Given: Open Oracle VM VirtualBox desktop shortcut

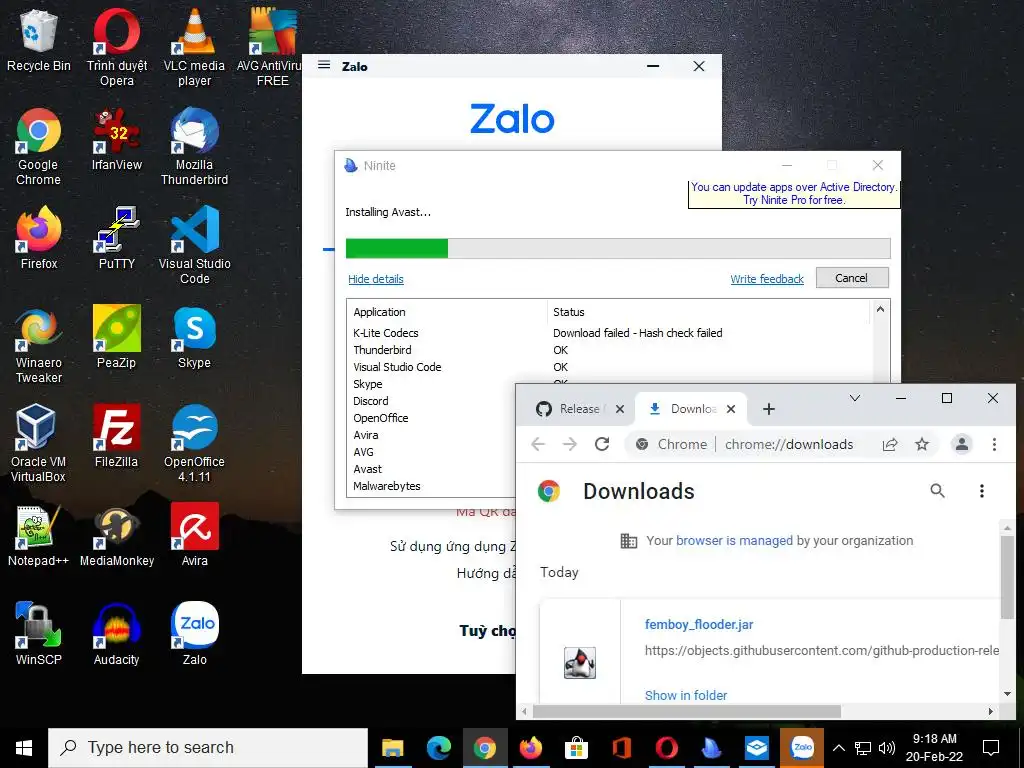Looking at the screenshot, I should click(39, 443).
